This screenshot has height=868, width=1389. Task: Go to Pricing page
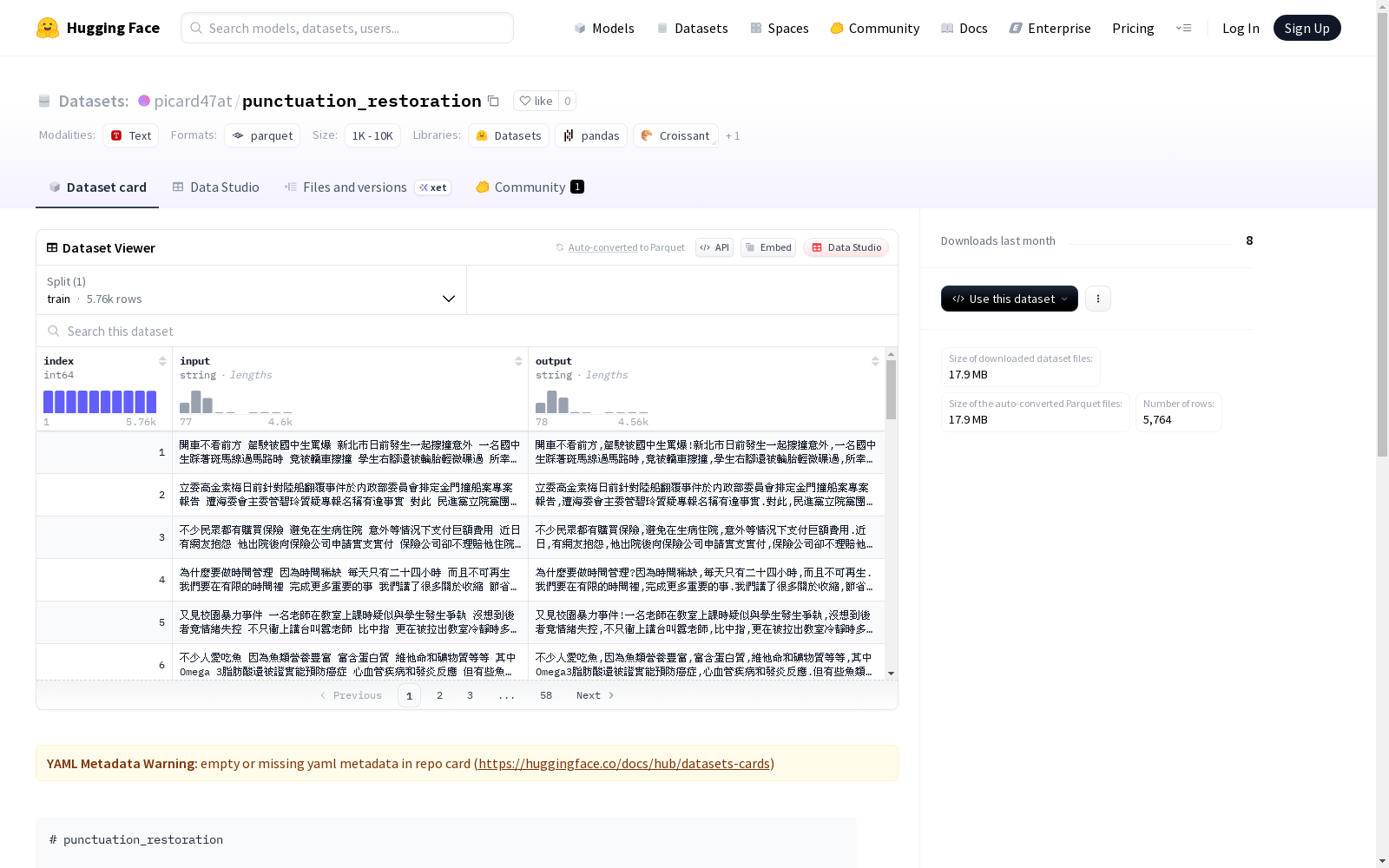pos(1133,28)
